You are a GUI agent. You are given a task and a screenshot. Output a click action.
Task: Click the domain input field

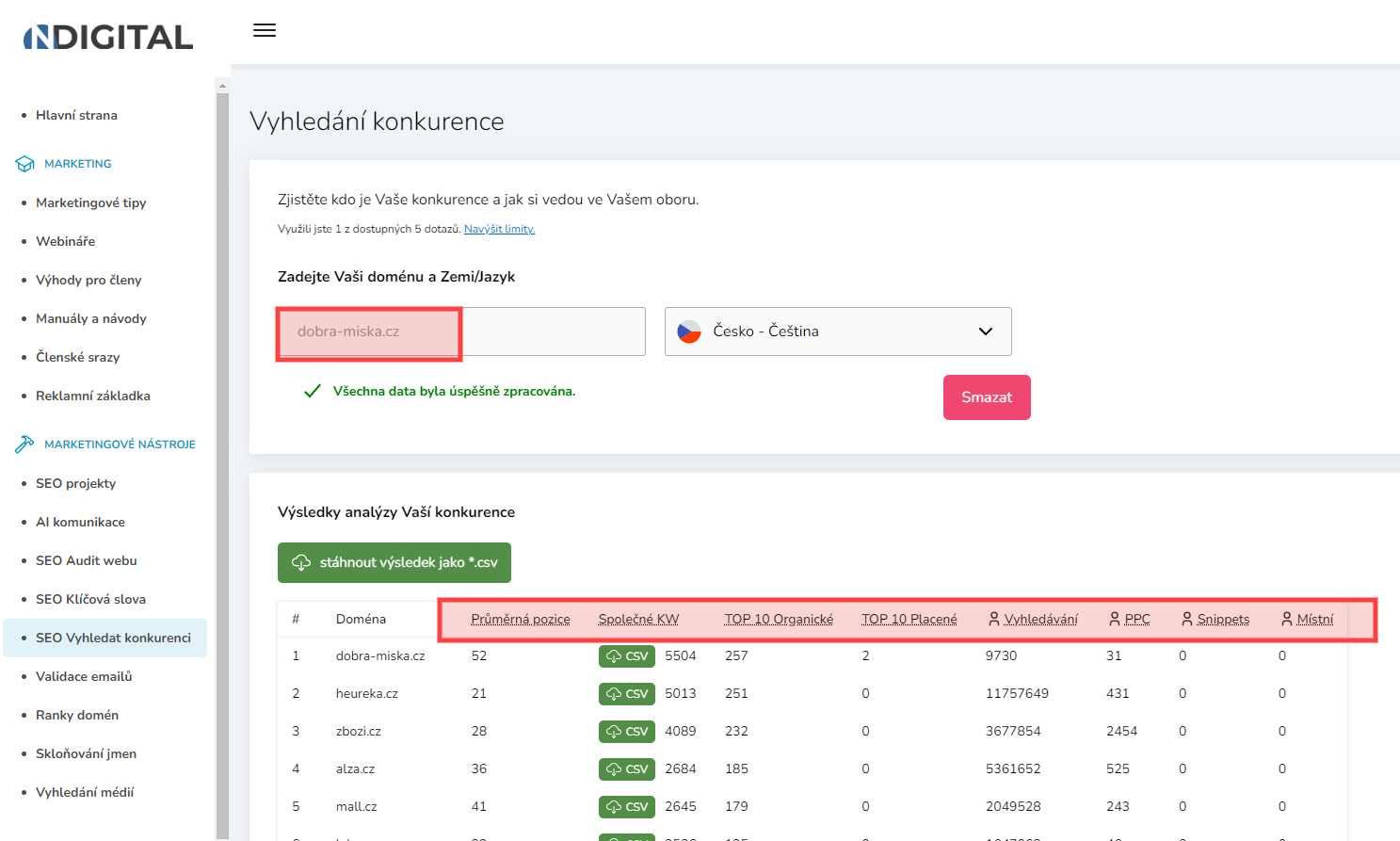click(x=461, y=332)
